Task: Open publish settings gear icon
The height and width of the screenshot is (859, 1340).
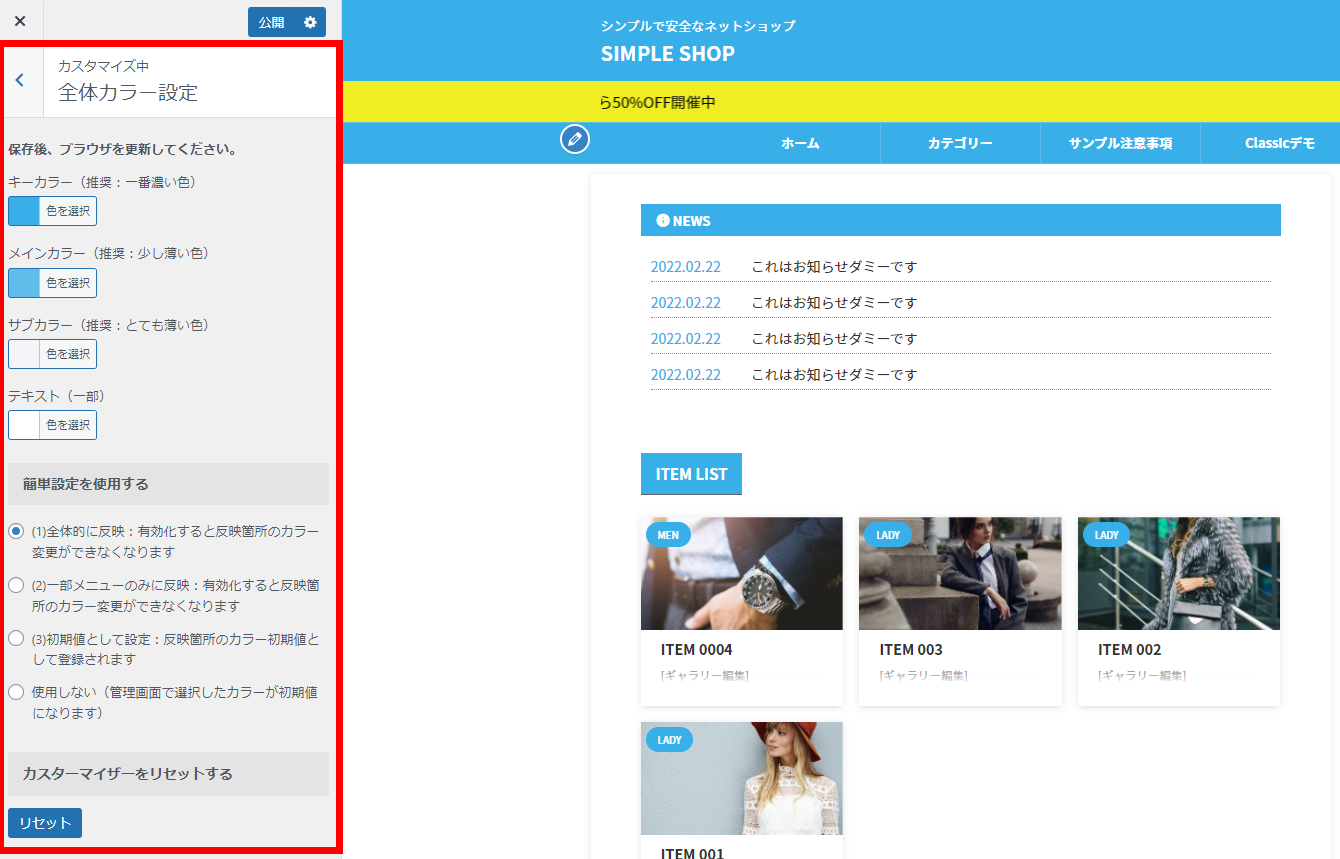Action: tap(310, 22)
